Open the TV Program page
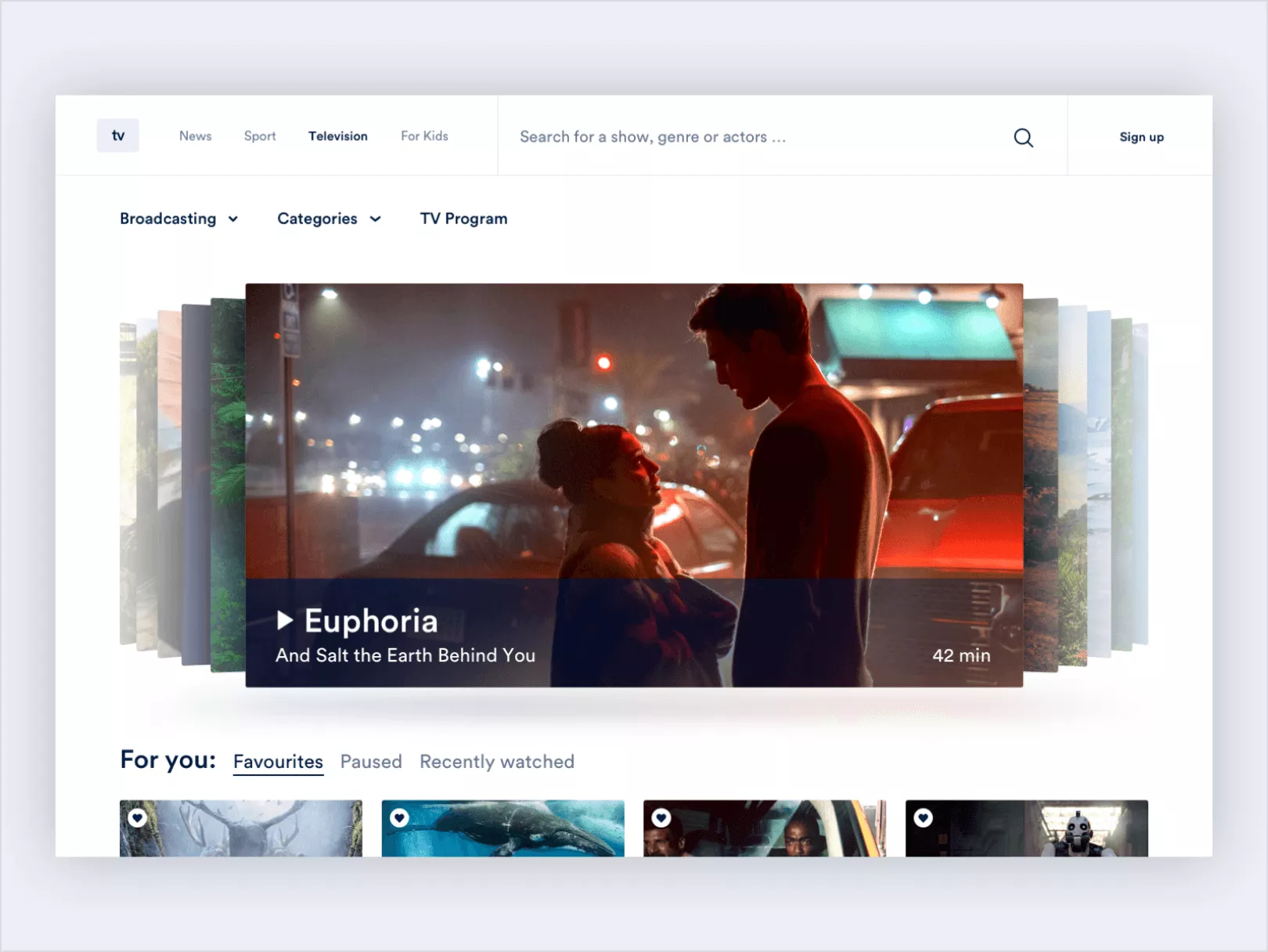The width and height of the screenshot is (1268, 952). pos(463,218)
